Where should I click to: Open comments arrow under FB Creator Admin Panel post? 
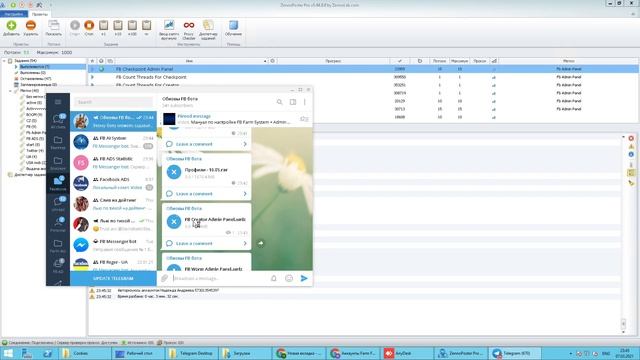tap(245, 243)
